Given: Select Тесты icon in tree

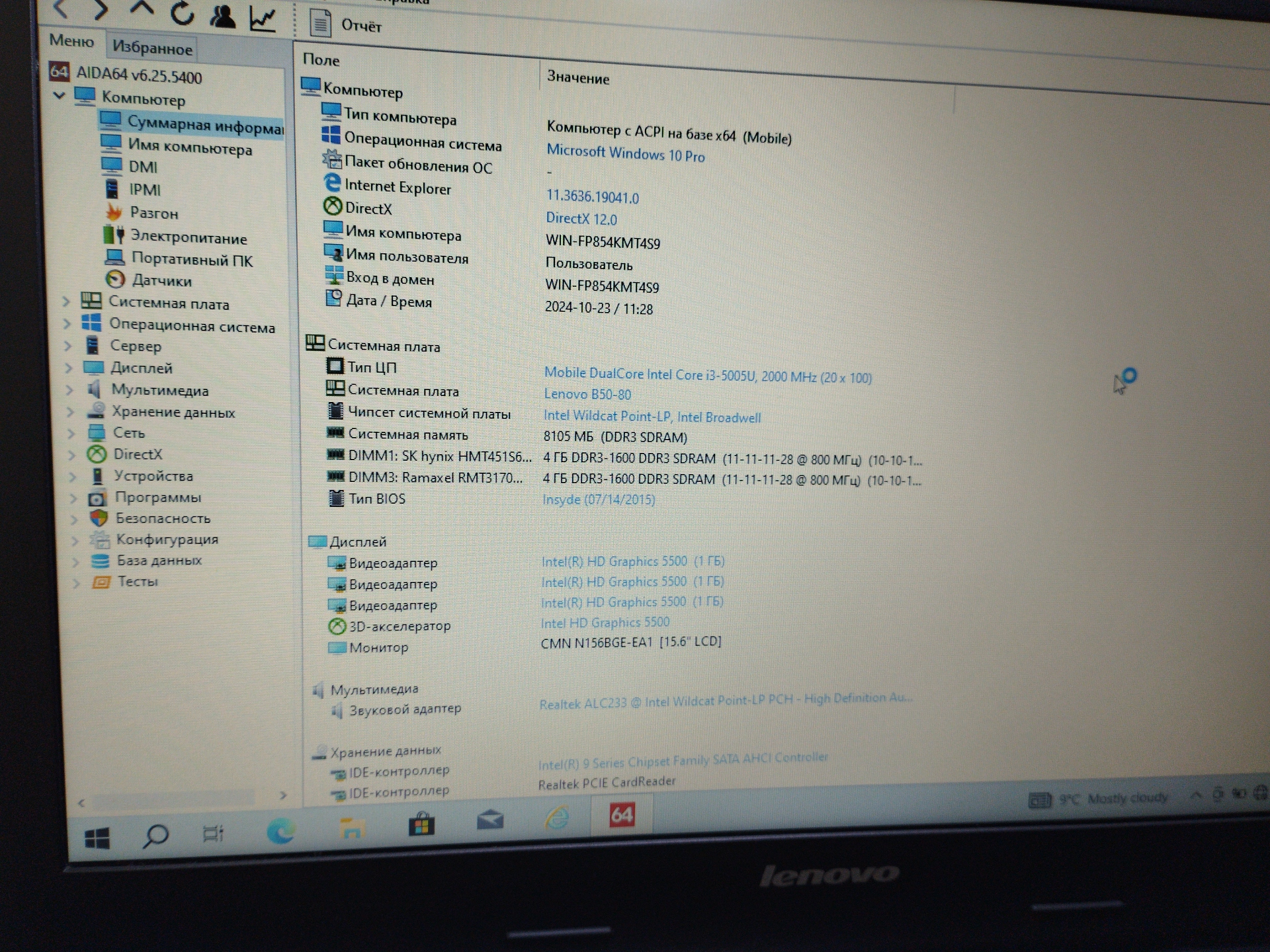Looking at the screenshot, I should coord(101,582).
